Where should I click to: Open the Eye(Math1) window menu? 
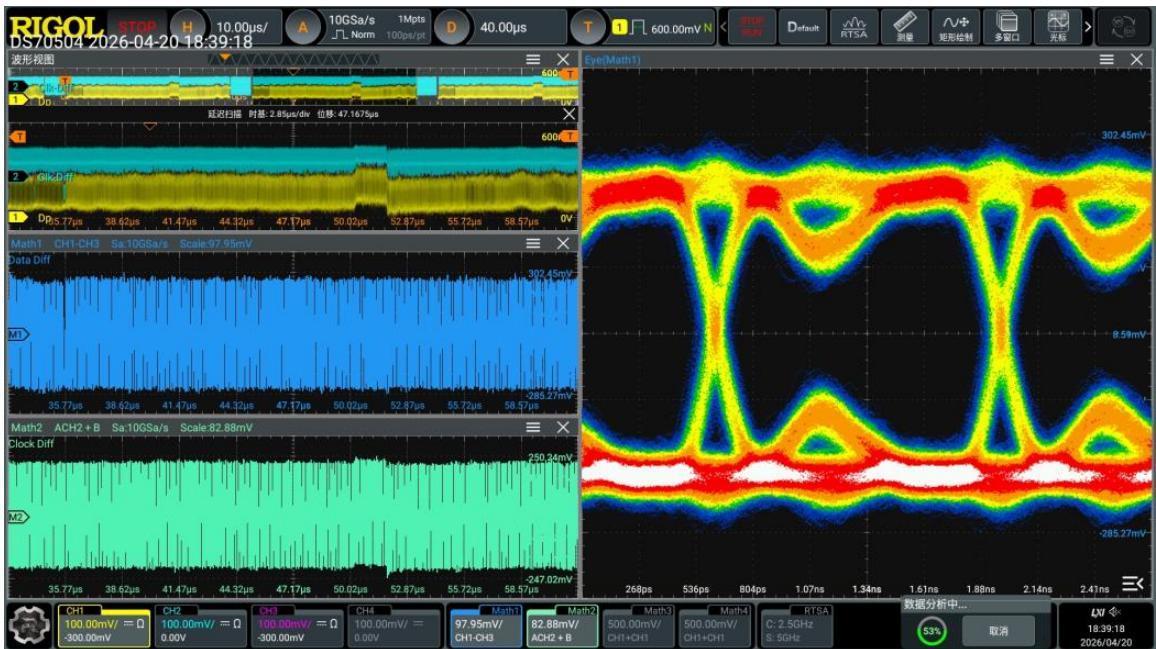pyautogui.click(x=1107, y=60)
